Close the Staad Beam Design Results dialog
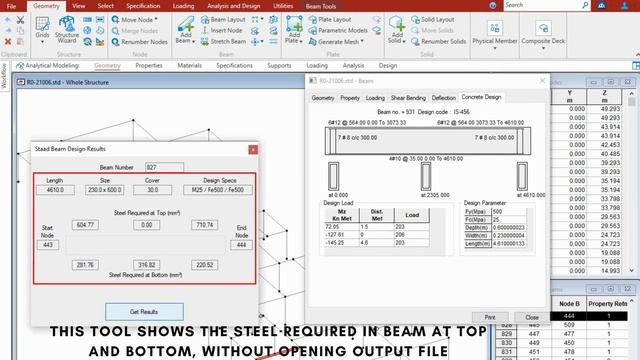Image resolution: width=640 pixels, height=360 pixels. (253, 150)
